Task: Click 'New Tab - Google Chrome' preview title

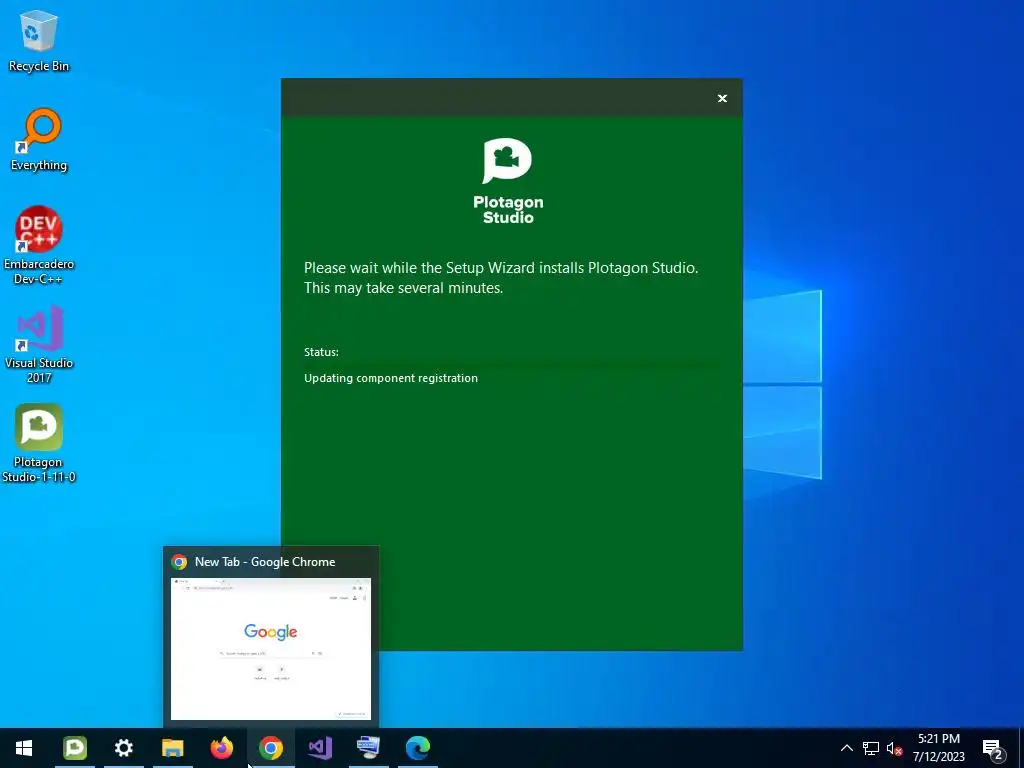Action: click(x=265, y=562)
